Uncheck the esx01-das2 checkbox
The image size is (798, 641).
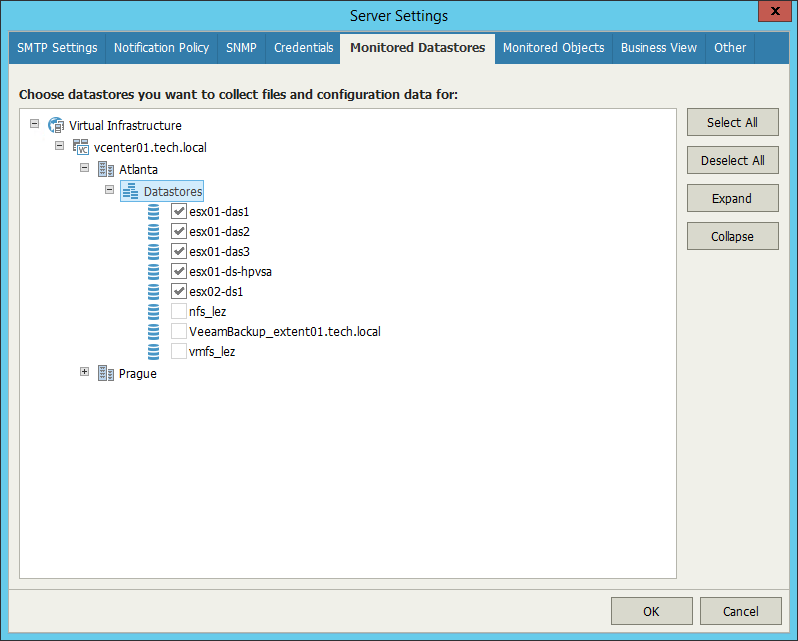[179, 231]
